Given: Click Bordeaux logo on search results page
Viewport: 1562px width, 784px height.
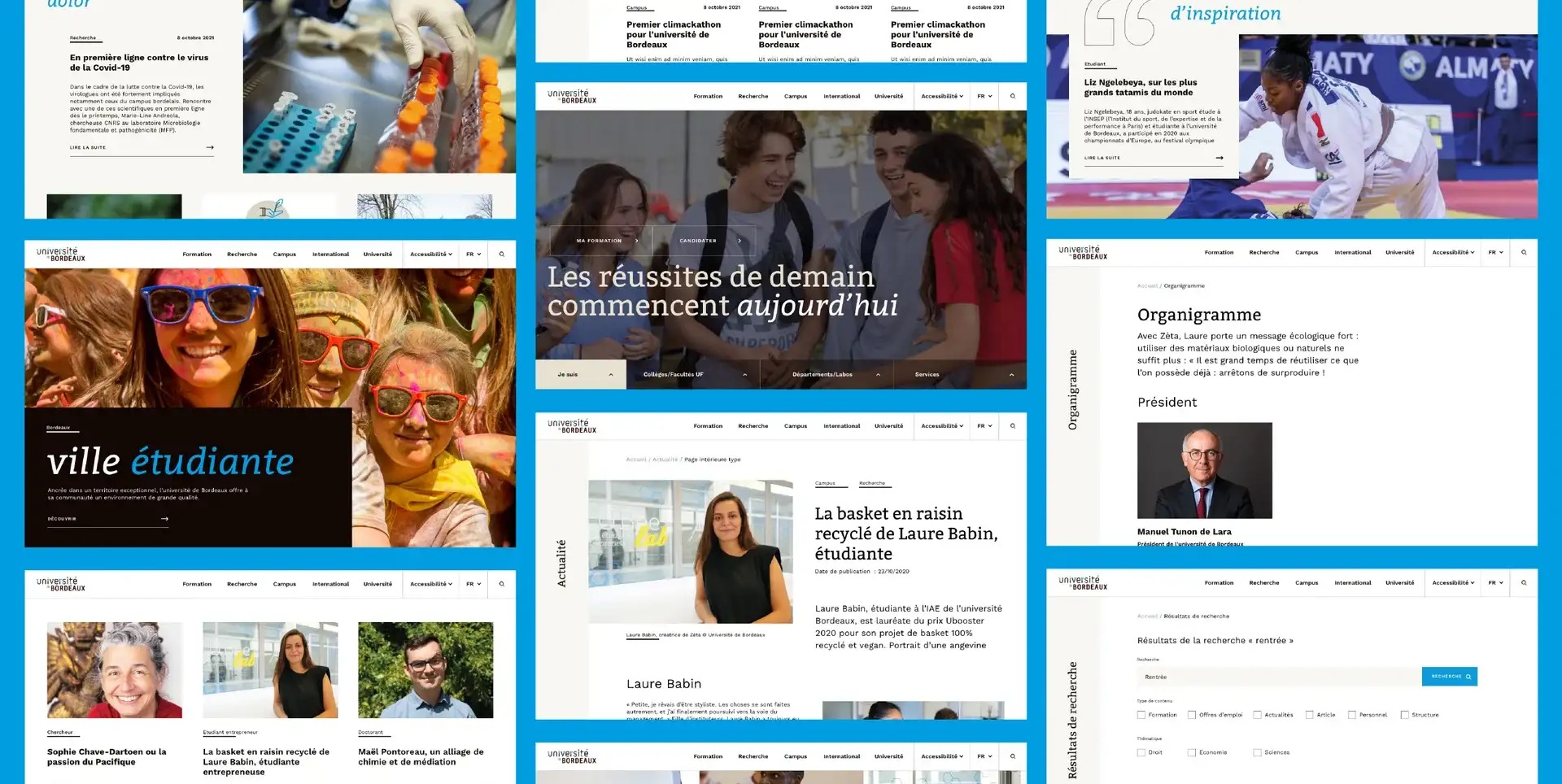Looking at the screenshot, I should [x=1083, y=583].
